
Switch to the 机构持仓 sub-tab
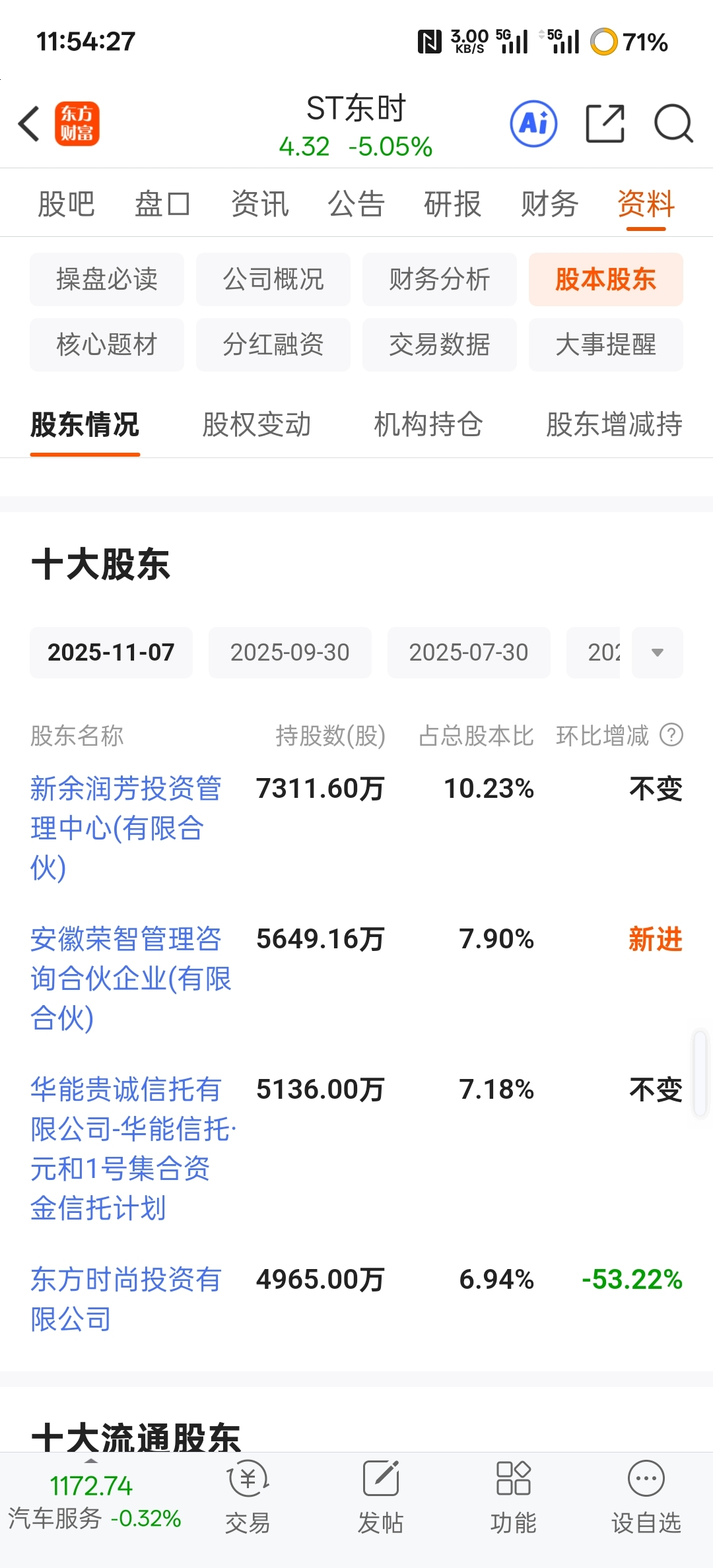coord(428,424)
